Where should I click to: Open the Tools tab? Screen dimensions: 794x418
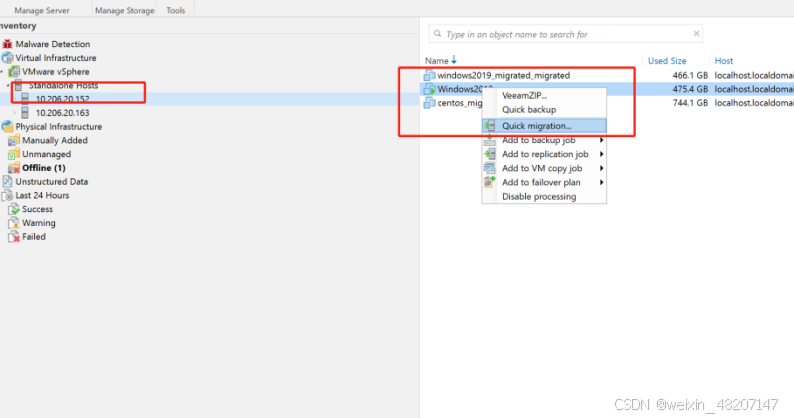click(x=176, y=10)
